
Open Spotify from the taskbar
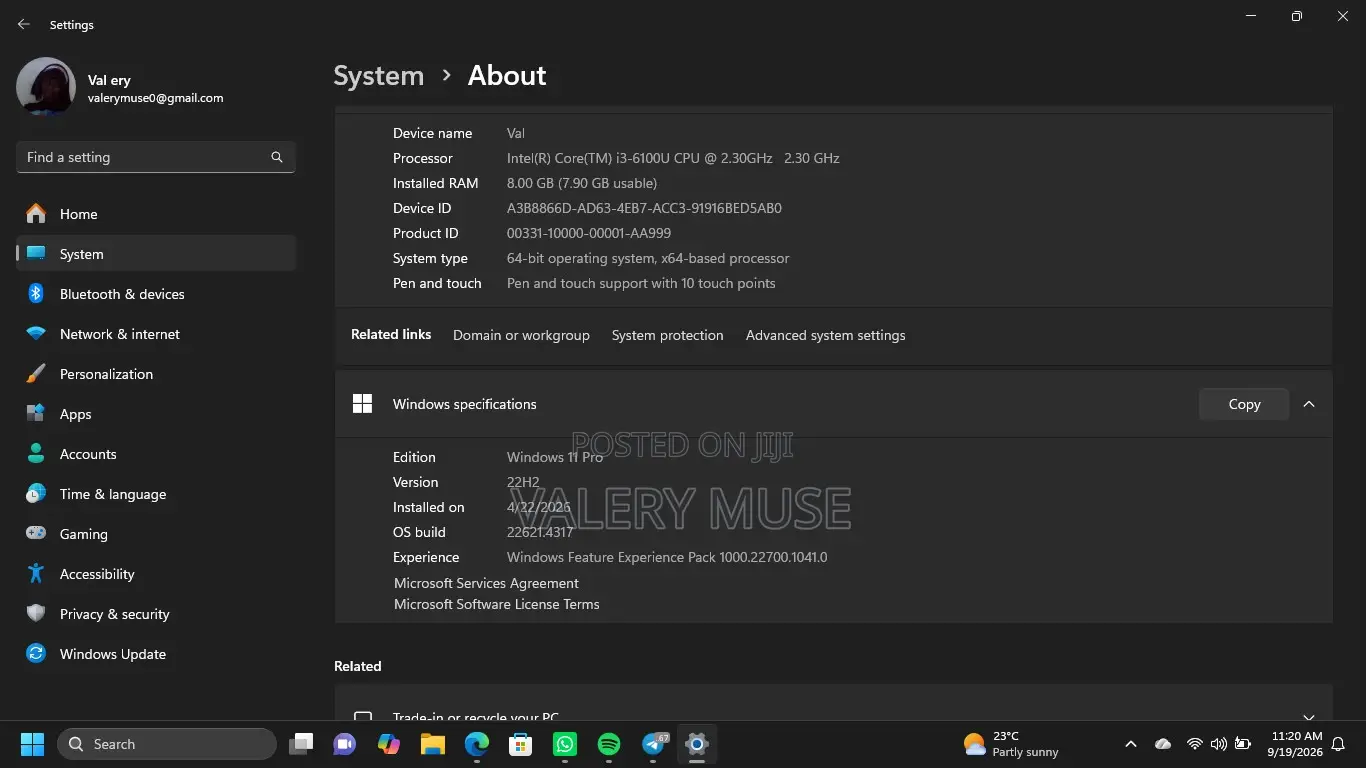click(x=609, y=744)
